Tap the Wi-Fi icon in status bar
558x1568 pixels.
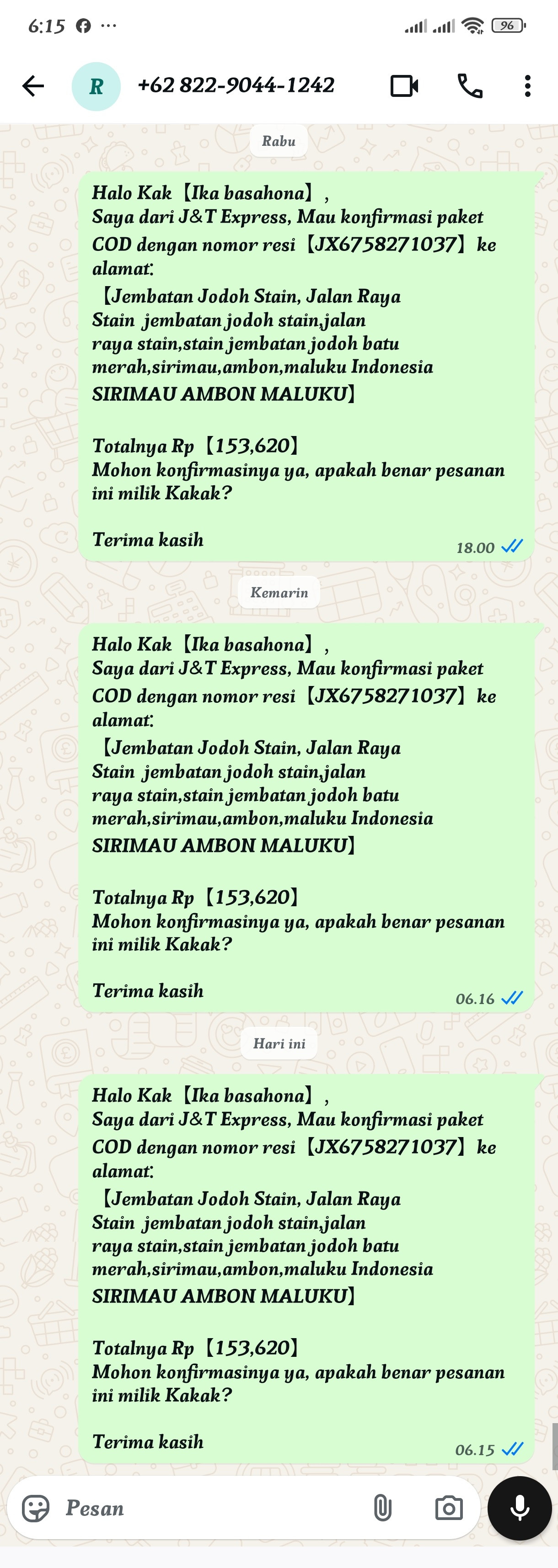pyautogui.click(x=473, y=26)
